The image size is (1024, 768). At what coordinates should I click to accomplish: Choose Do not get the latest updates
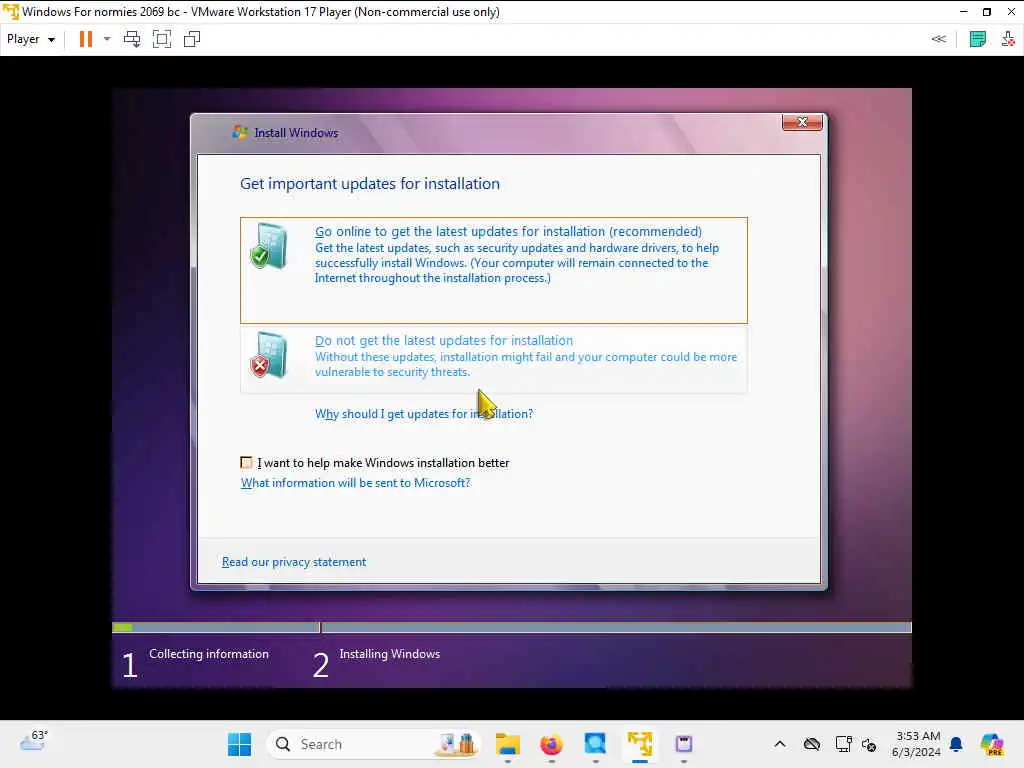coord(494,359)
